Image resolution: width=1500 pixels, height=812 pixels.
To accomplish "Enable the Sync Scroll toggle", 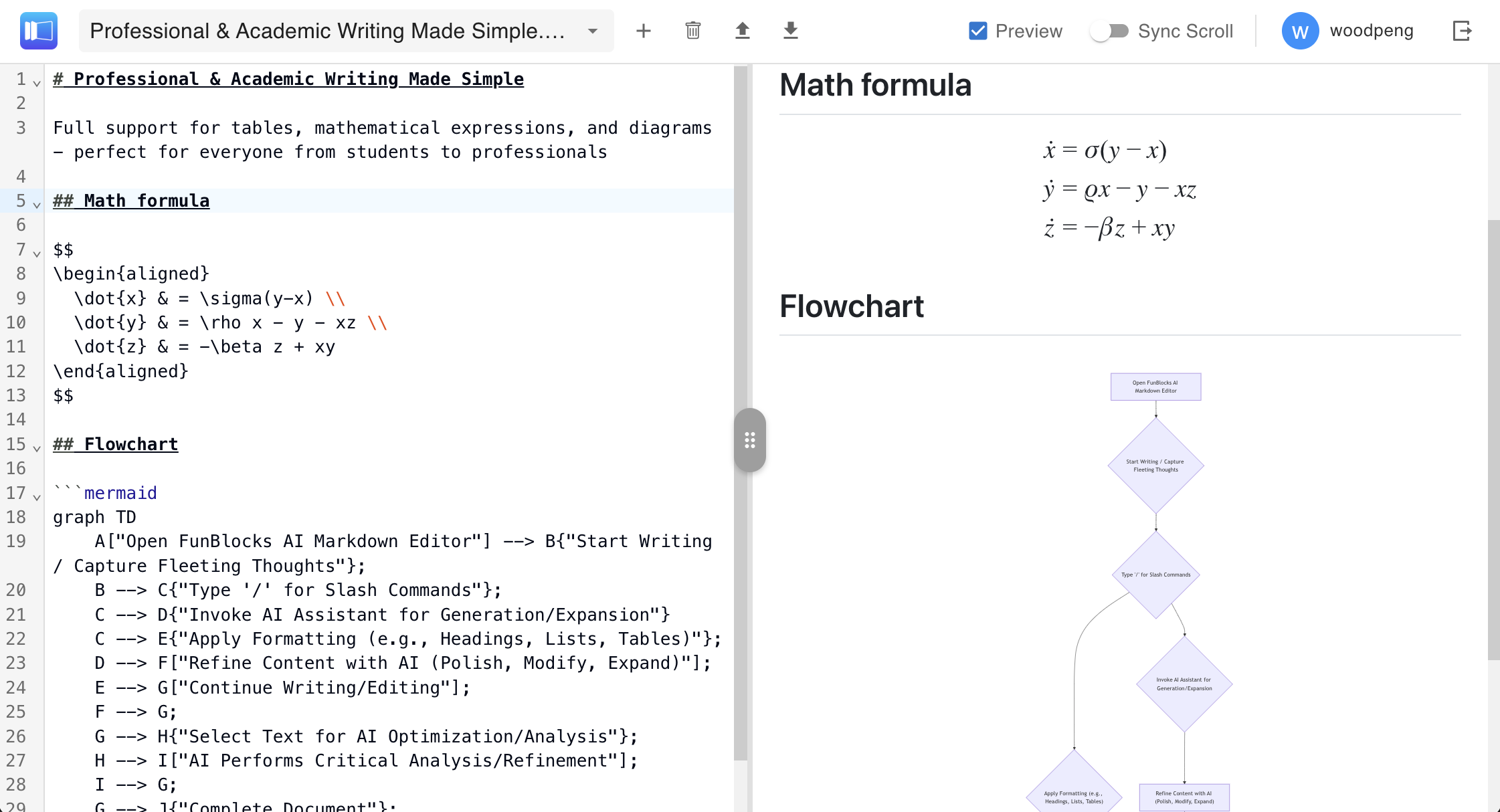I will point(1112,31).
